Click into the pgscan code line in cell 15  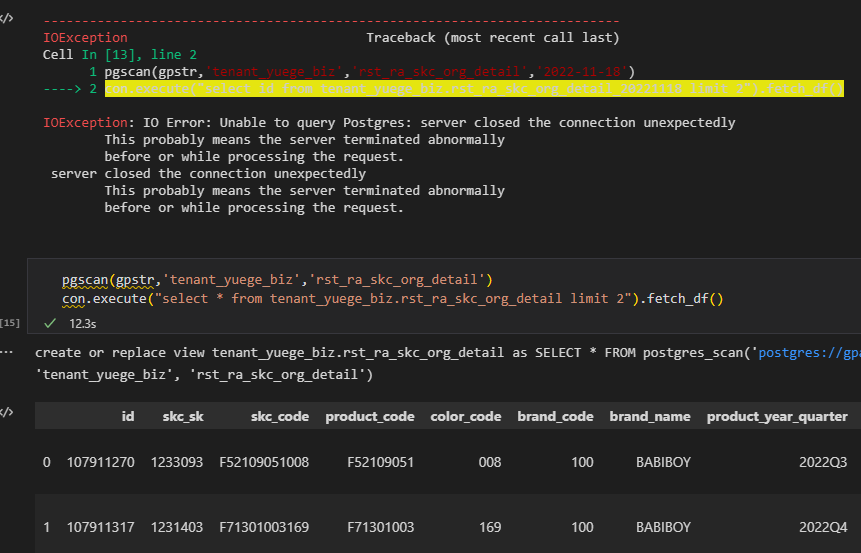[277, 280]
